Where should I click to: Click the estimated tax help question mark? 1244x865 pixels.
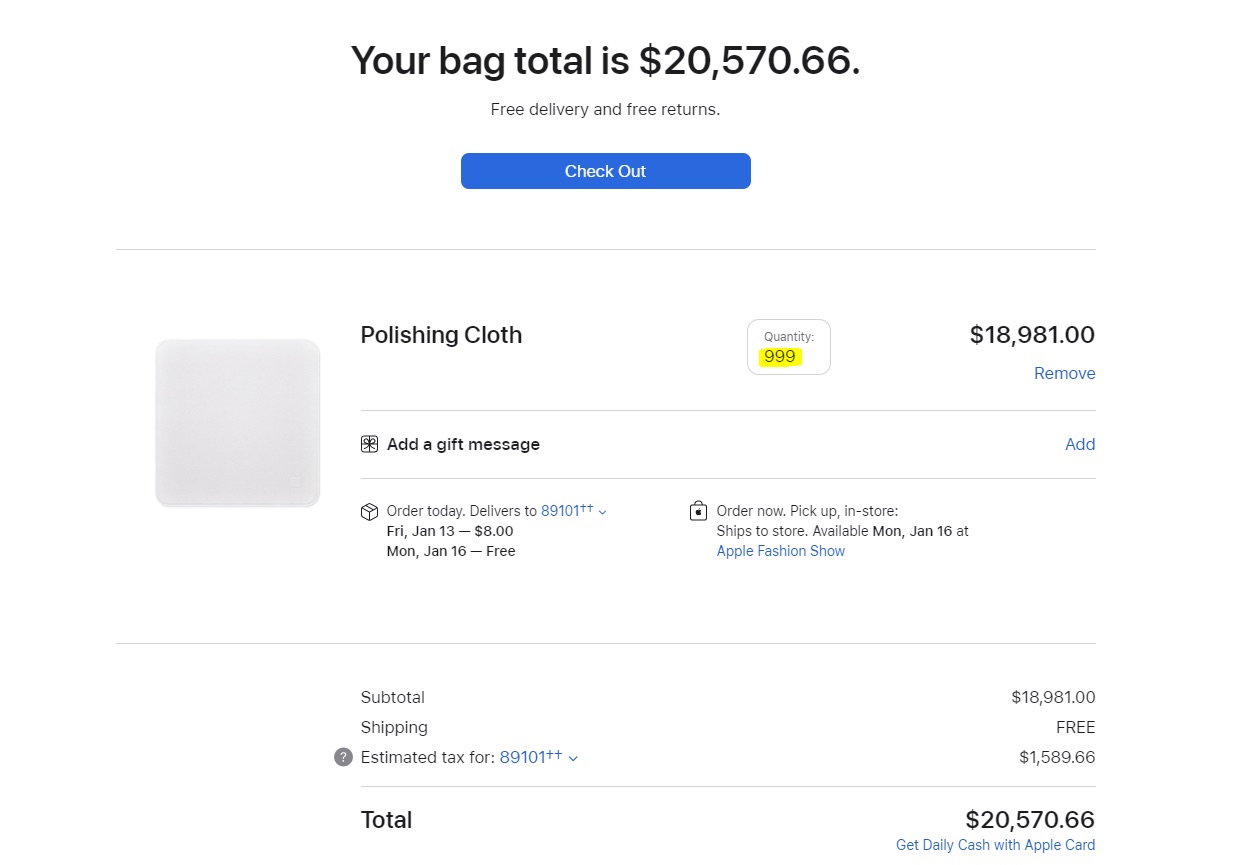(343, 757)
